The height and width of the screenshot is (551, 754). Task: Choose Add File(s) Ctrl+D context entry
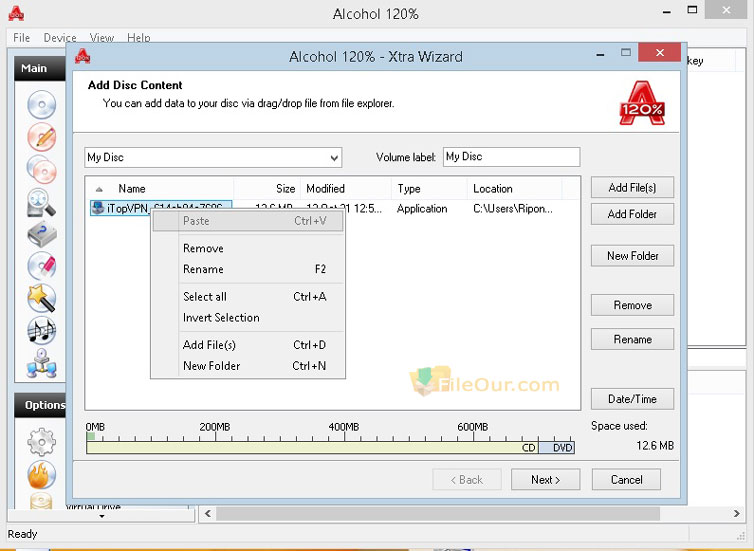coord(248,345)
